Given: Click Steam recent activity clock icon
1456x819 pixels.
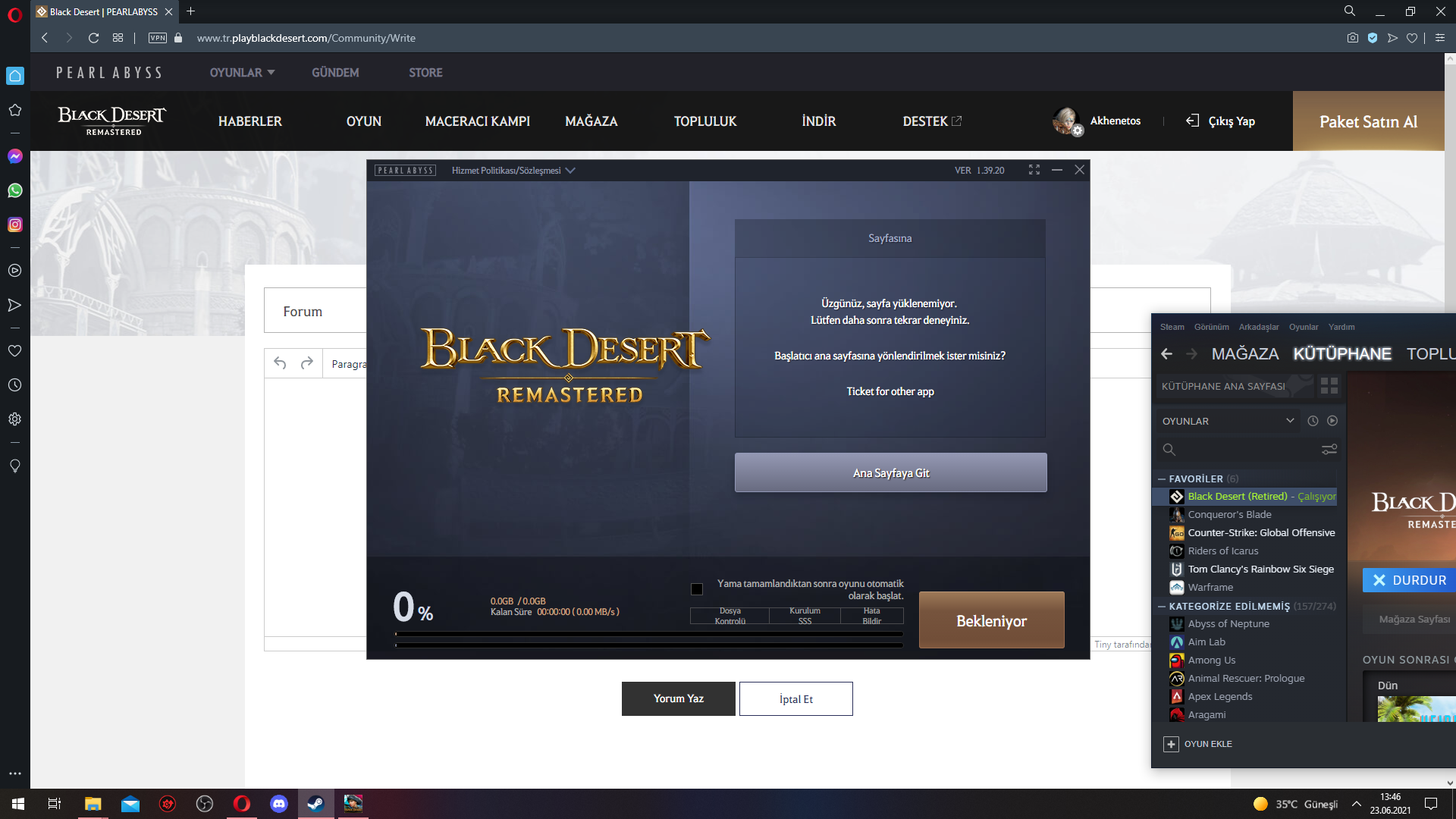Looking at the screenshot, I should point(1313,421).
